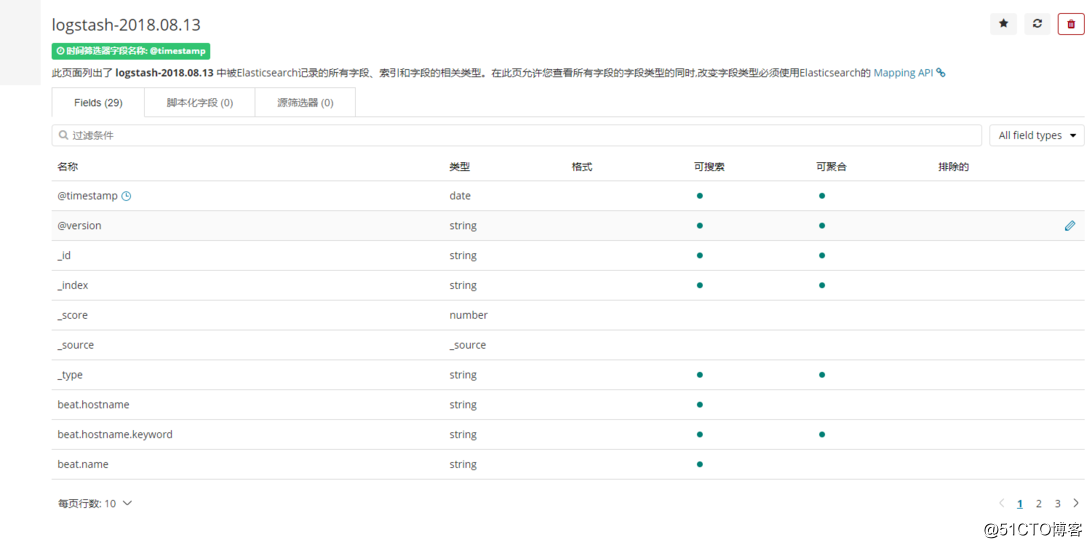Click the number type of _score
This screenshot has height=548, width=1092.
point(469,315)
